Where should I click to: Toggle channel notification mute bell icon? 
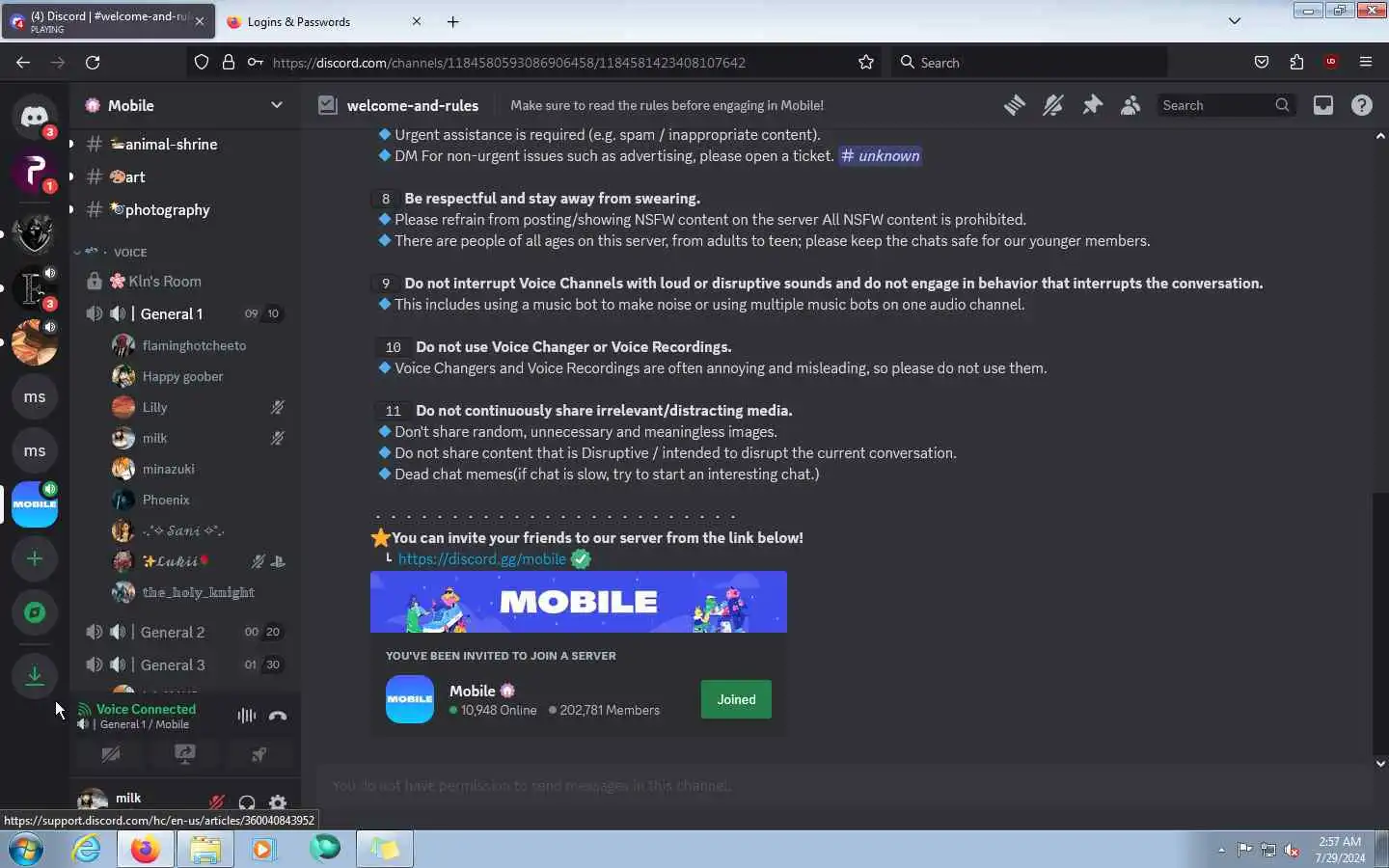click(1053, 105)
